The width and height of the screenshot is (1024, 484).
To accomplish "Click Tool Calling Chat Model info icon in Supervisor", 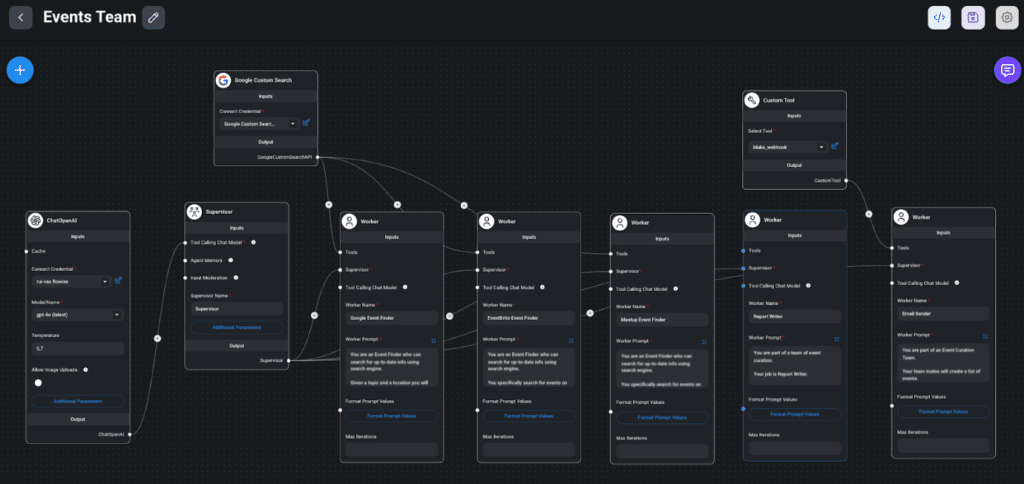I will coord(253,242).
